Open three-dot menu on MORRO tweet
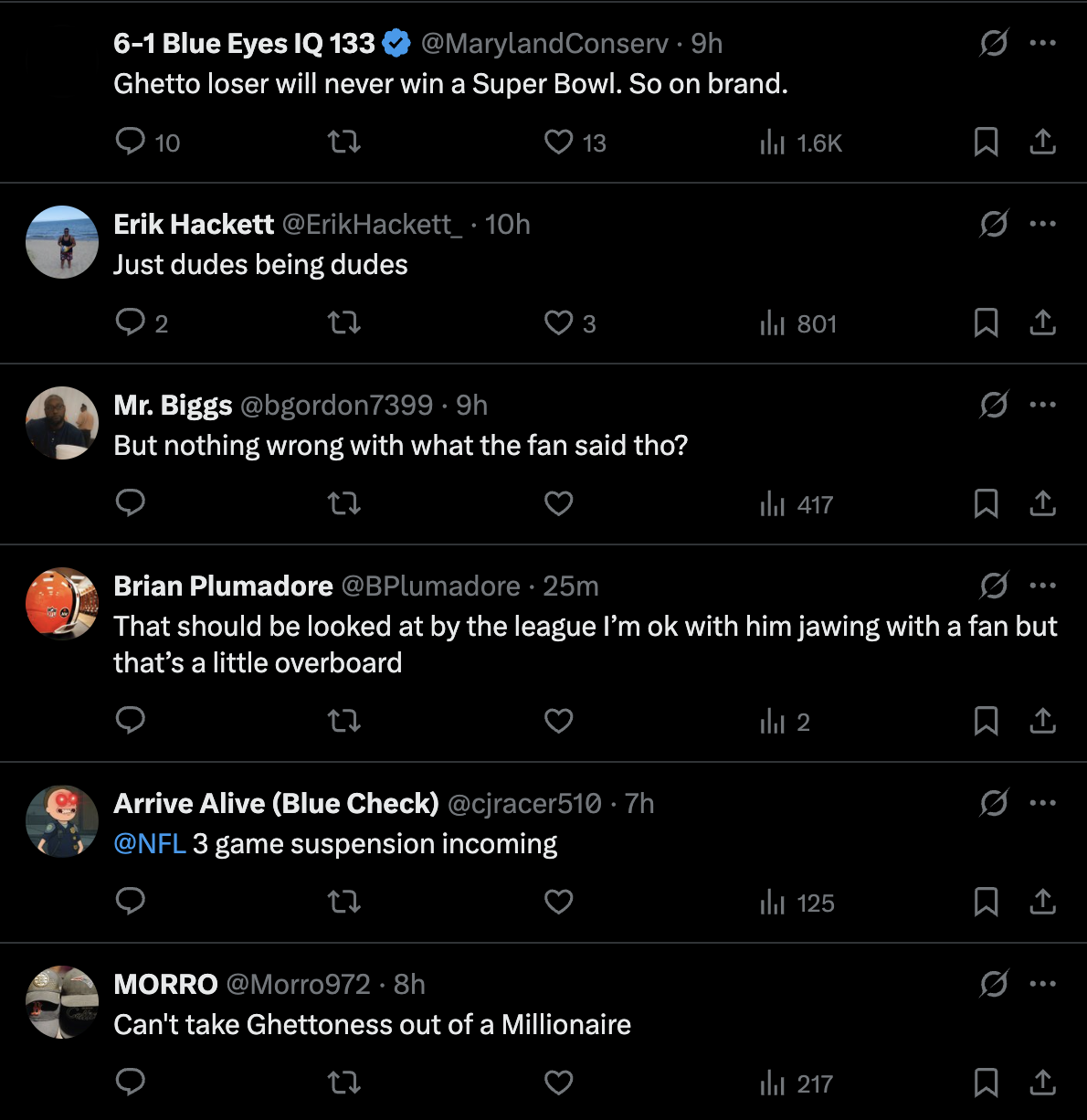 point(1042,984)
